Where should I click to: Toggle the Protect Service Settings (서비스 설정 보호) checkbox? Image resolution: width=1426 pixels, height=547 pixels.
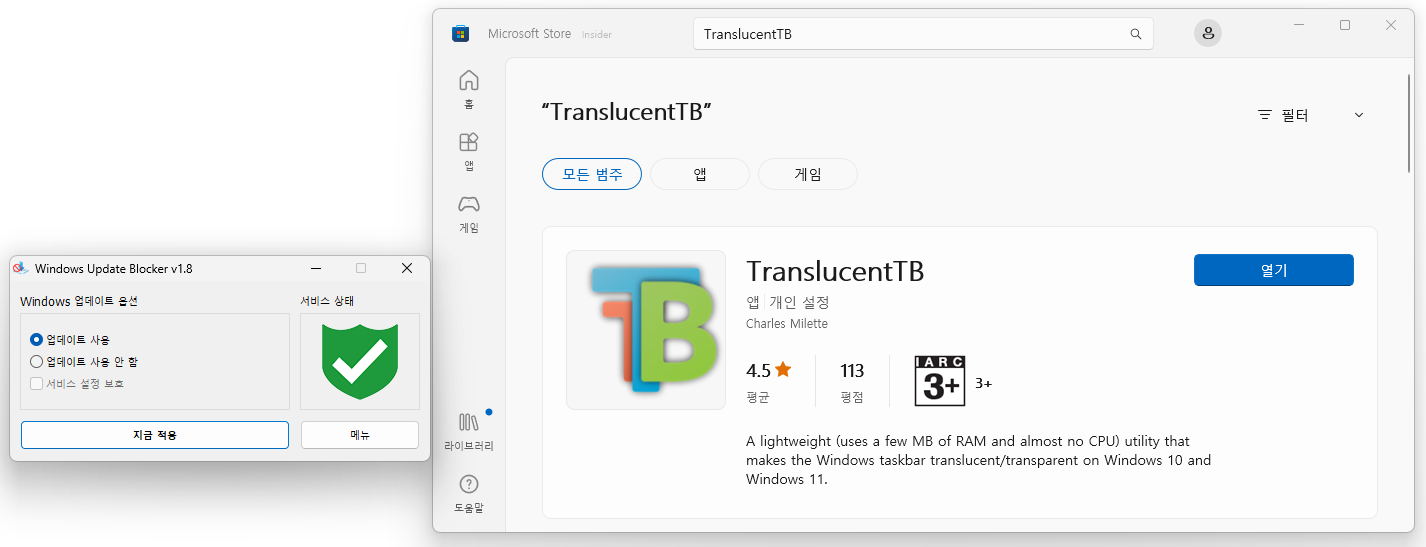(x=37, y=383)
